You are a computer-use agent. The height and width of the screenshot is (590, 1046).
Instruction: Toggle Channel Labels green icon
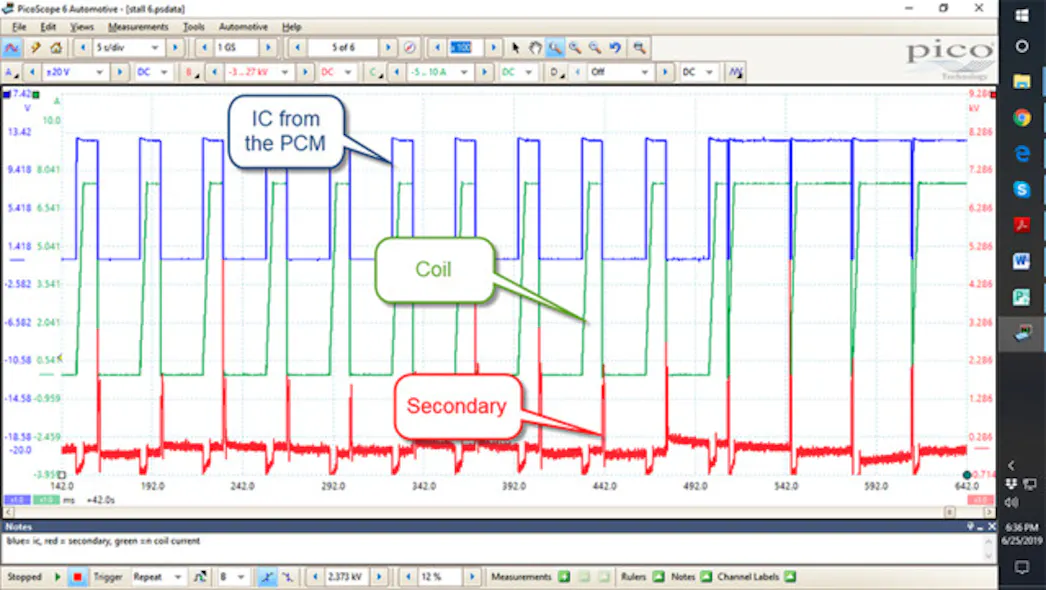click(x=790, y=577)
